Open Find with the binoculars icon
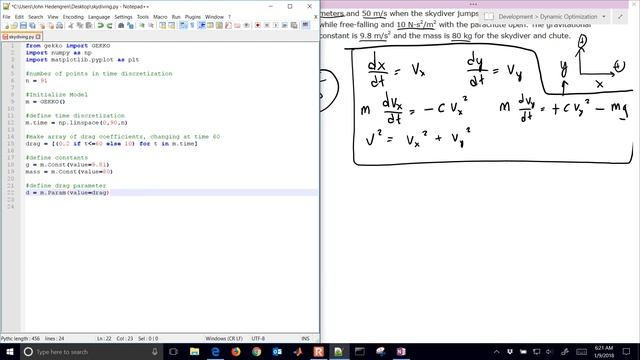The width and height of the screenshot is (640, 360). point(121,25)
